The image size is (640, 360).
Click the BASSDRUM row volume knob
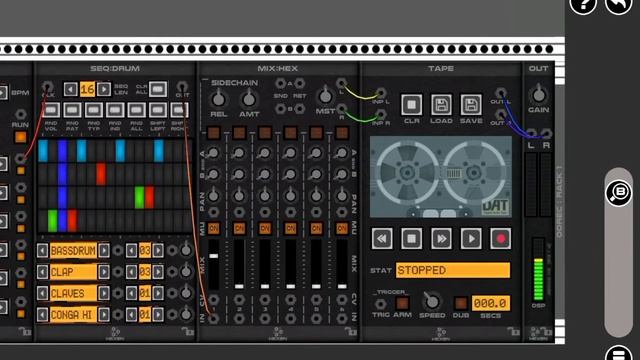[x=186, y=250]
